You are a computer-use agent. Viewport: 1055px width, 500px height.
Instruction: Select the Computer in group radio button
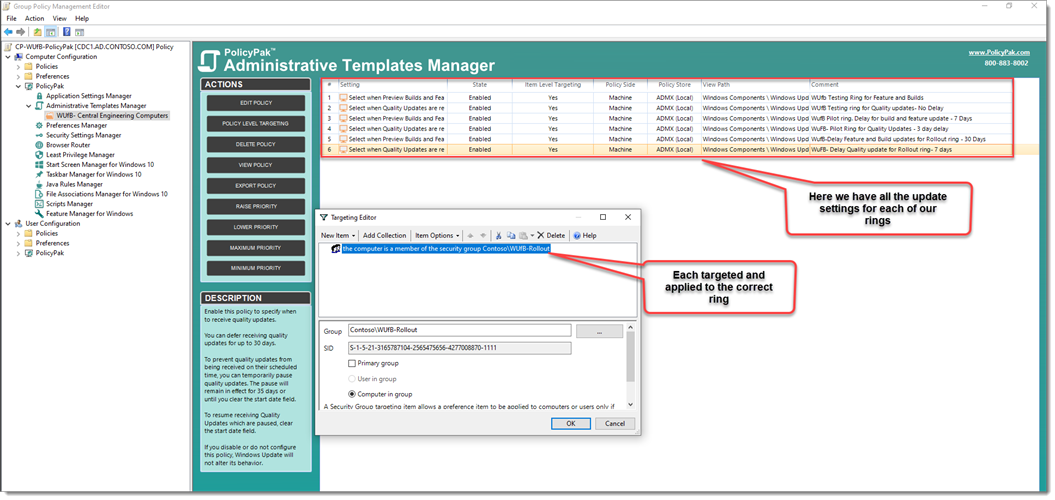click(352, 394)
